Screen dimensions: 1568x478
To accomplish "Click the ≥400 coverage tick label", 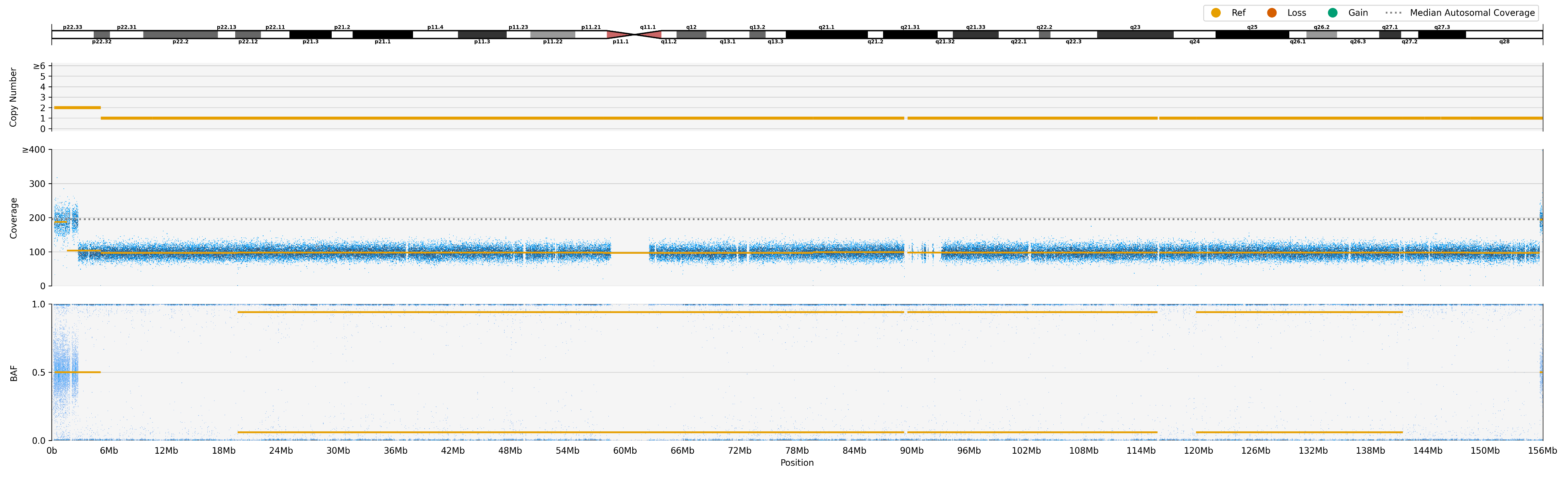I will point(33,150).
